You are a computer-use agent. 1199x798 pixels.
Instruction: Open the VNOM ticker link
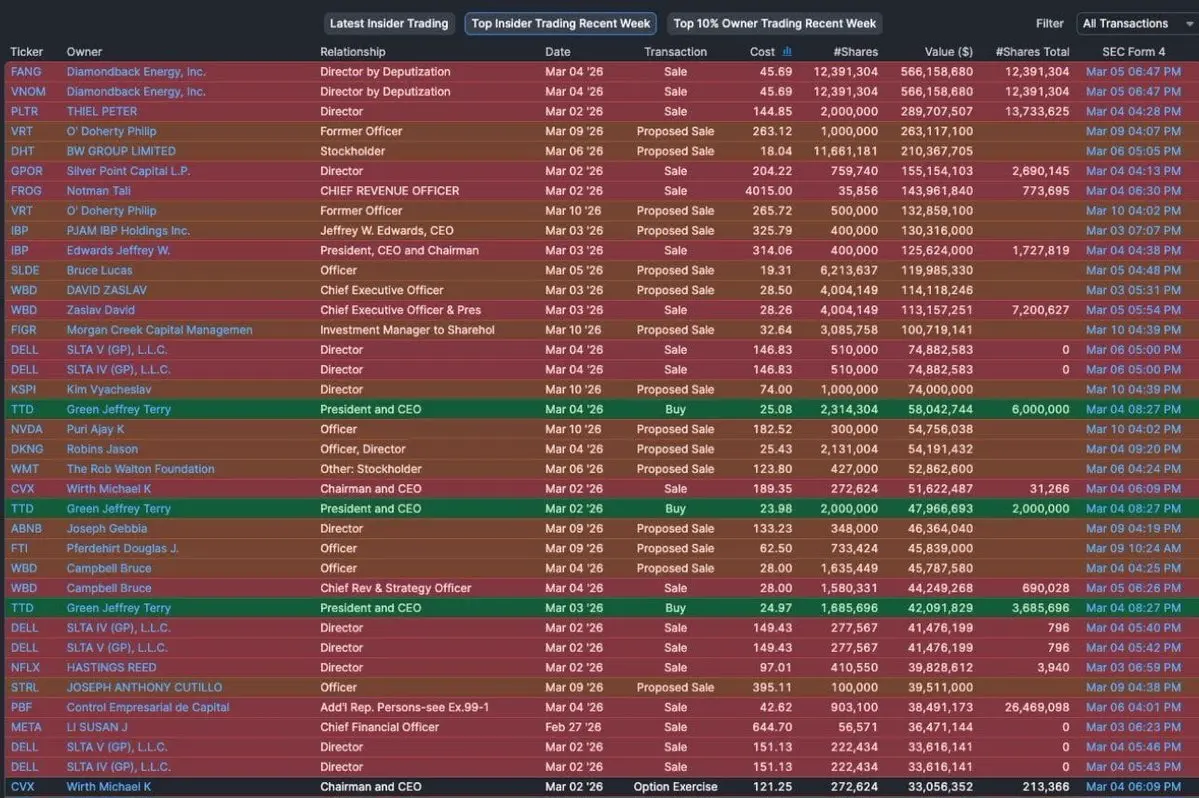[28, 92]
